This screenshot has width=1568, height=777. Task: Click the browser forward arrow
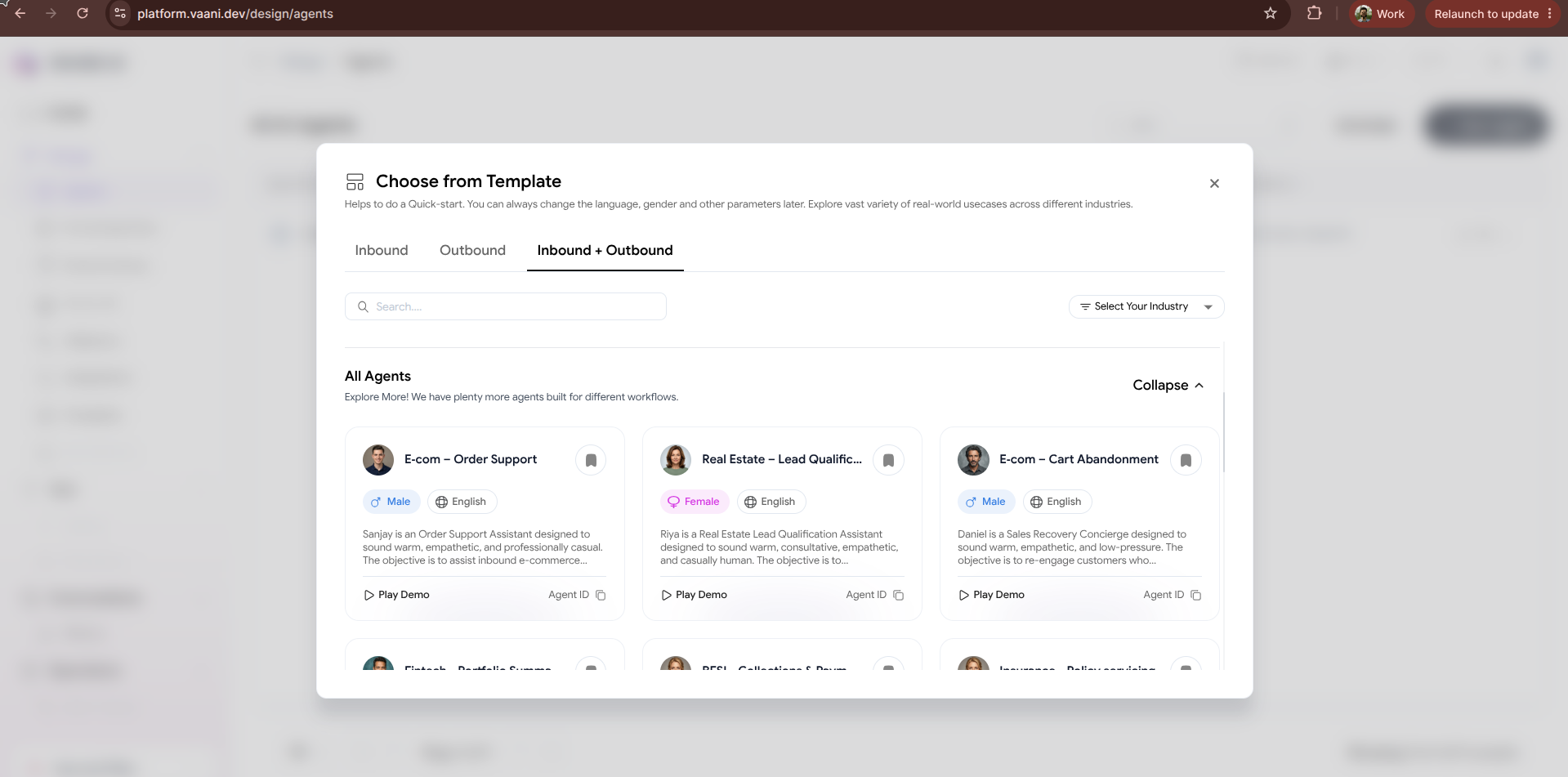[x=51, y=13]
